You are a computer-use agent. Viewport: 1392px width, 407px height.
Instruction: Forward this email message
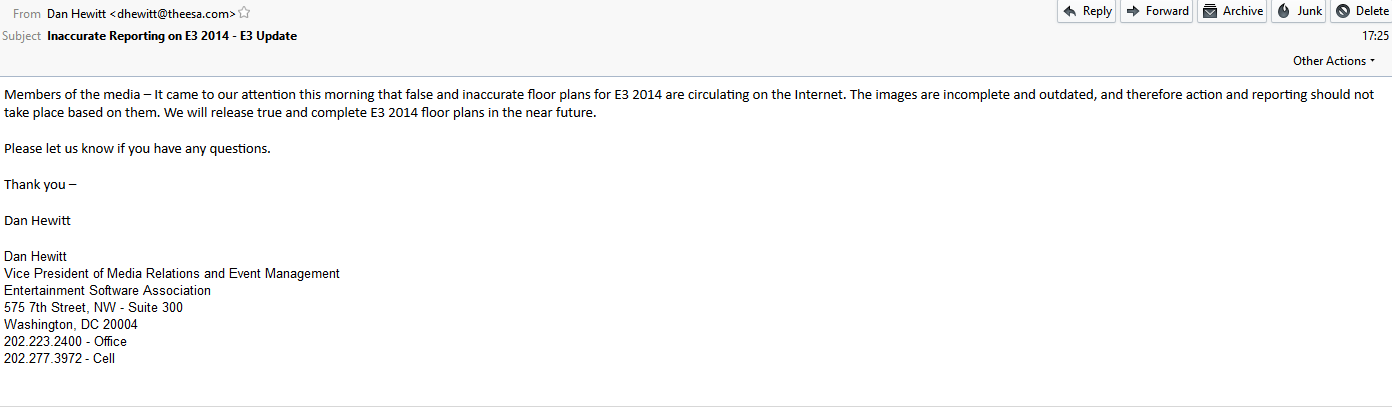[1157, 11]
